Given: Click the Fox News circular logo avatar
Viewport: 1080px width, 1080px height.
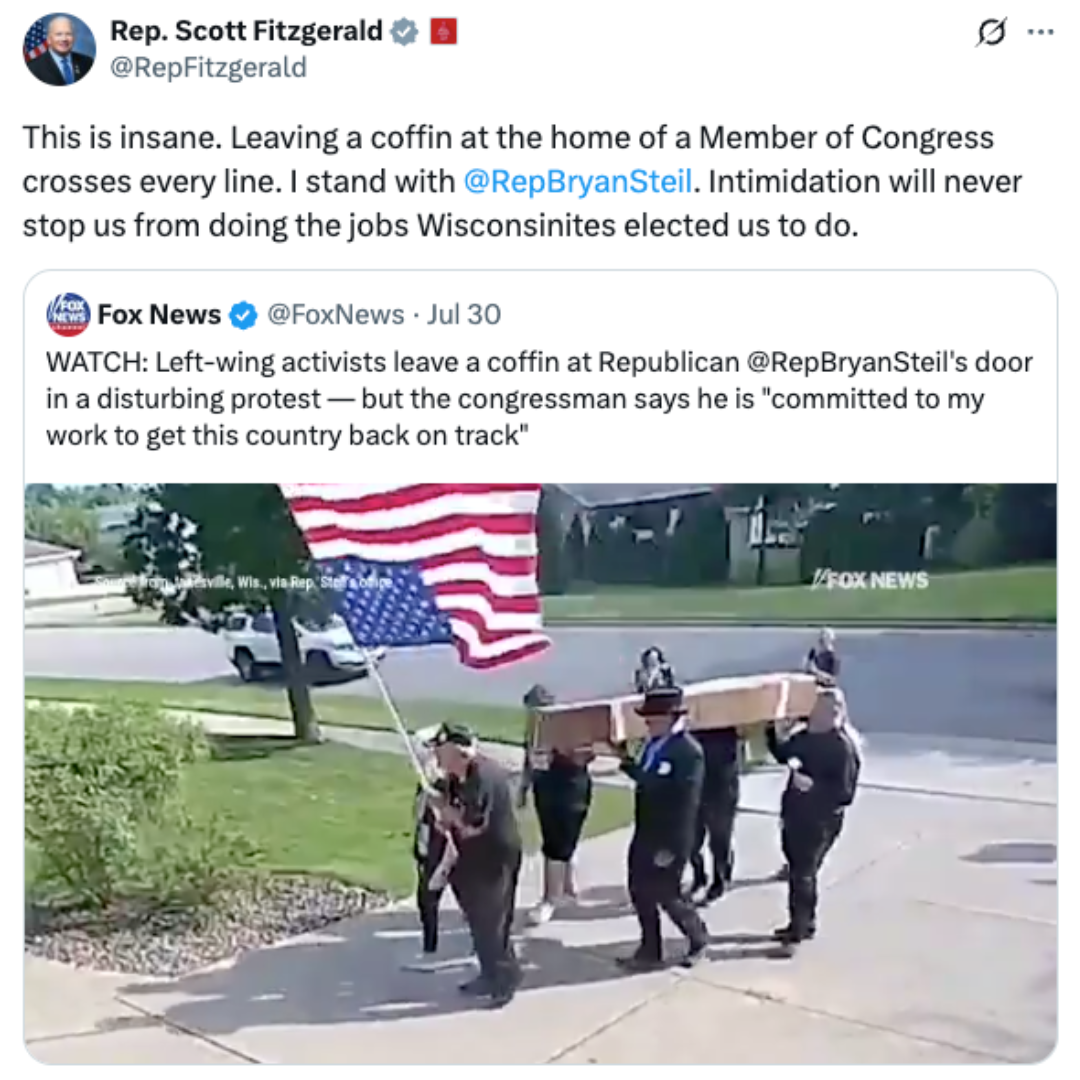Looking at the screenshot, I should (68, 315).
